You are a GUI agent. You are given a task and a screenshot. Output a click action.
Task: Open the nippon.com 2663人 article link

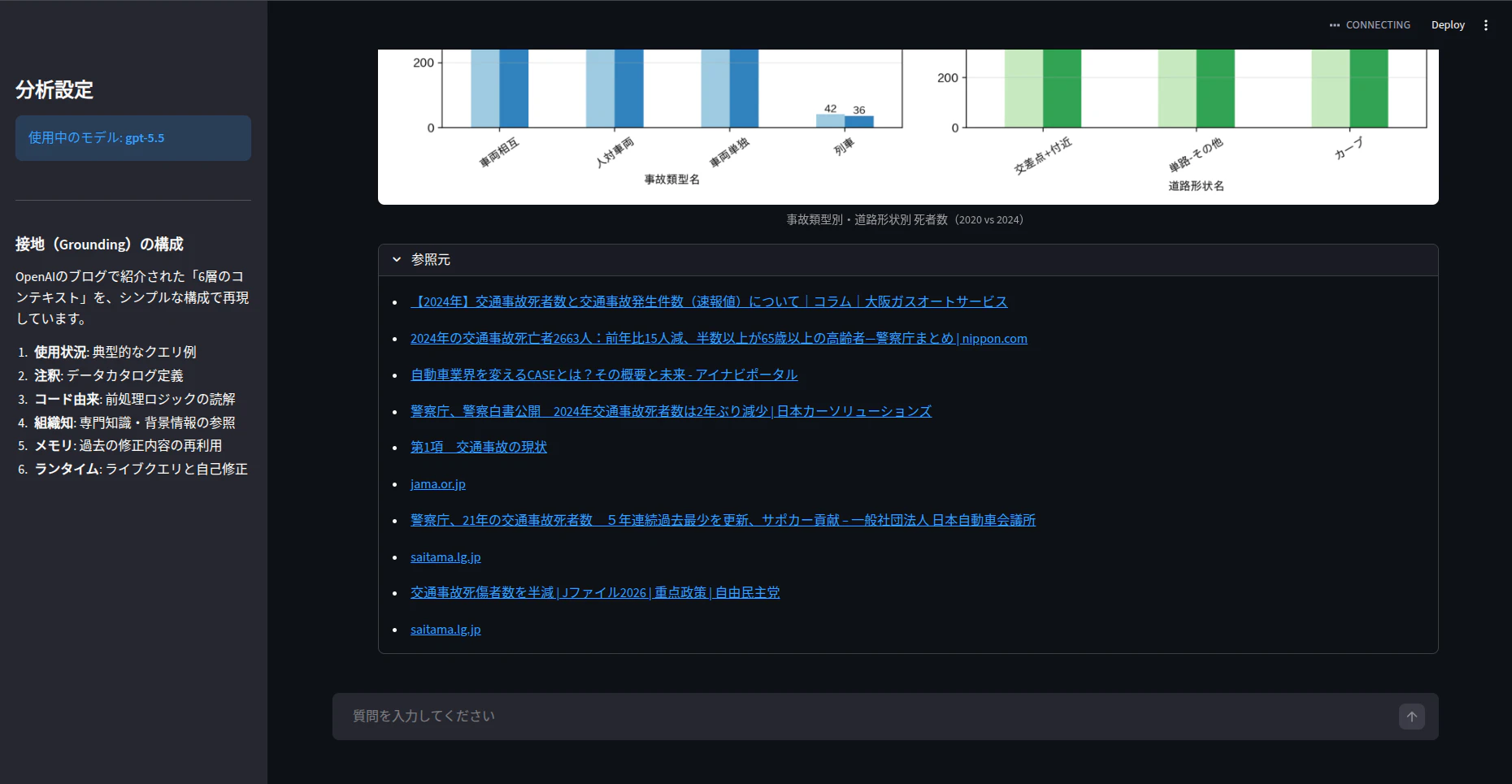click(719, 338)
